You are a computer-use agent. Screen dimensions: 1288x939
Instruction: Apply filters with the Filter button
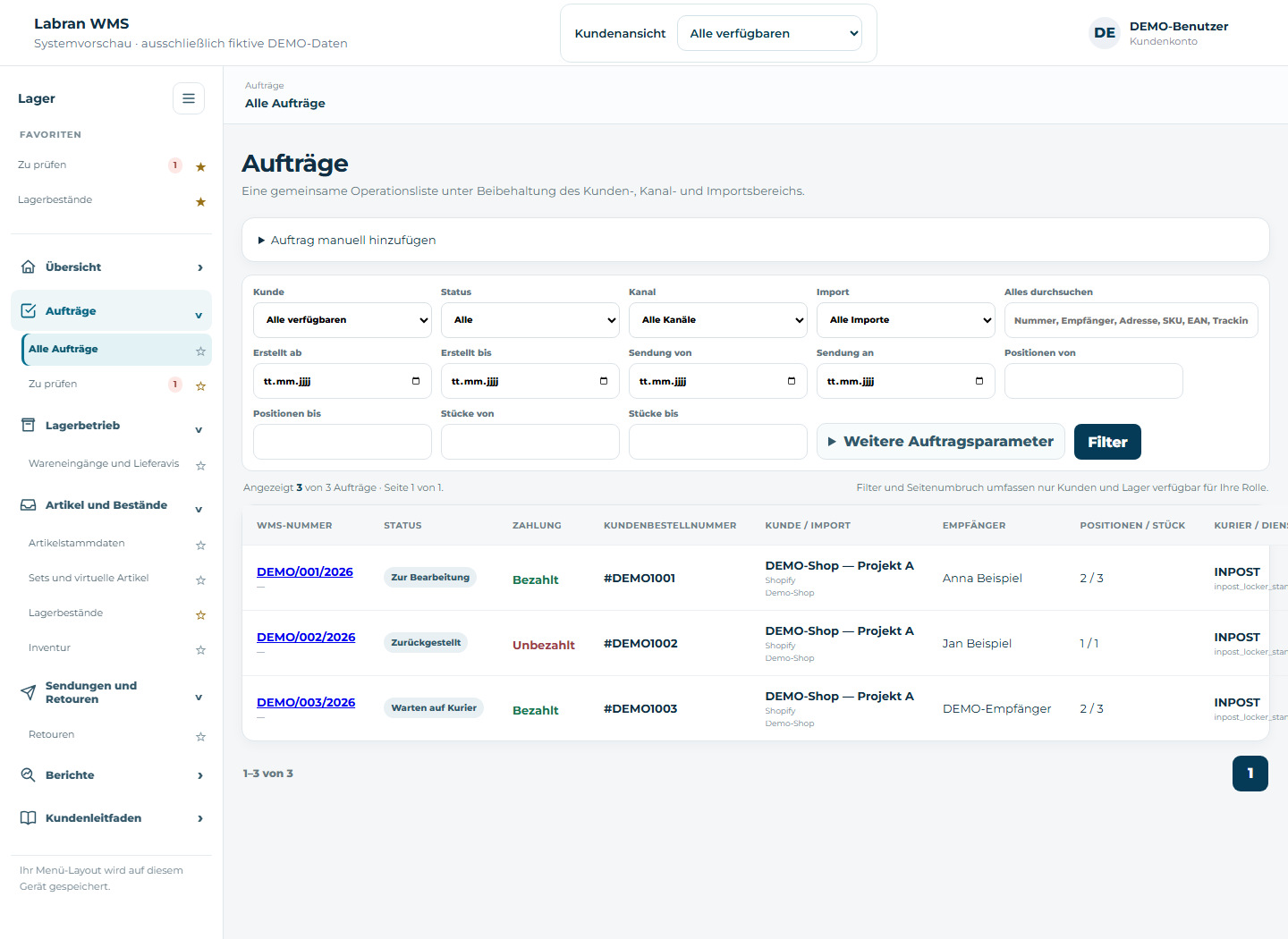pos(1107,442)
